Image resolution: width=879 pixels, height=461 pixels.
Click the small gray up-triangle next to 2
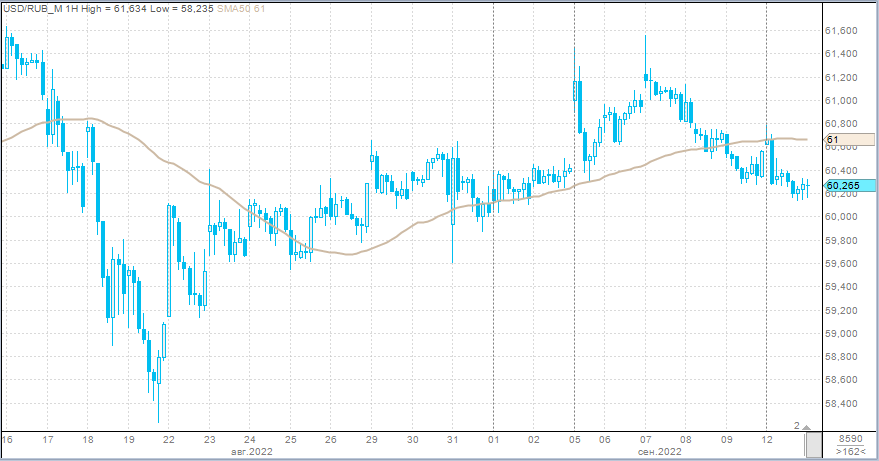click(807, 427)
